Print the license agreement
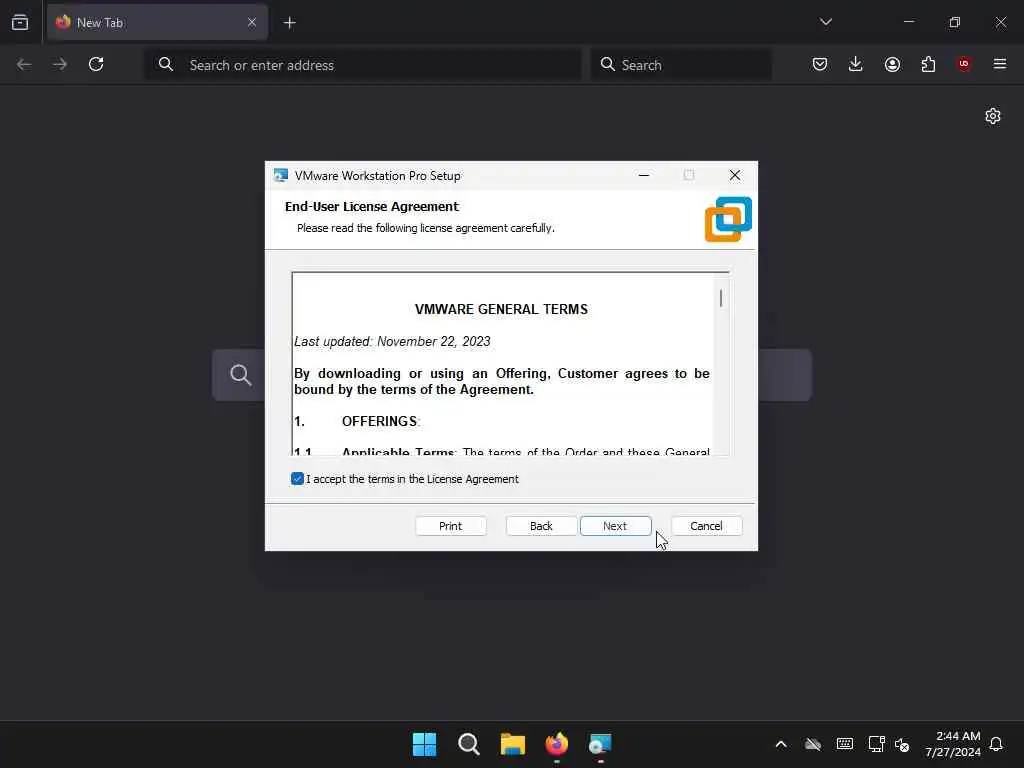The width and height of the screenshot is (1024, 768). pos(451,526)
